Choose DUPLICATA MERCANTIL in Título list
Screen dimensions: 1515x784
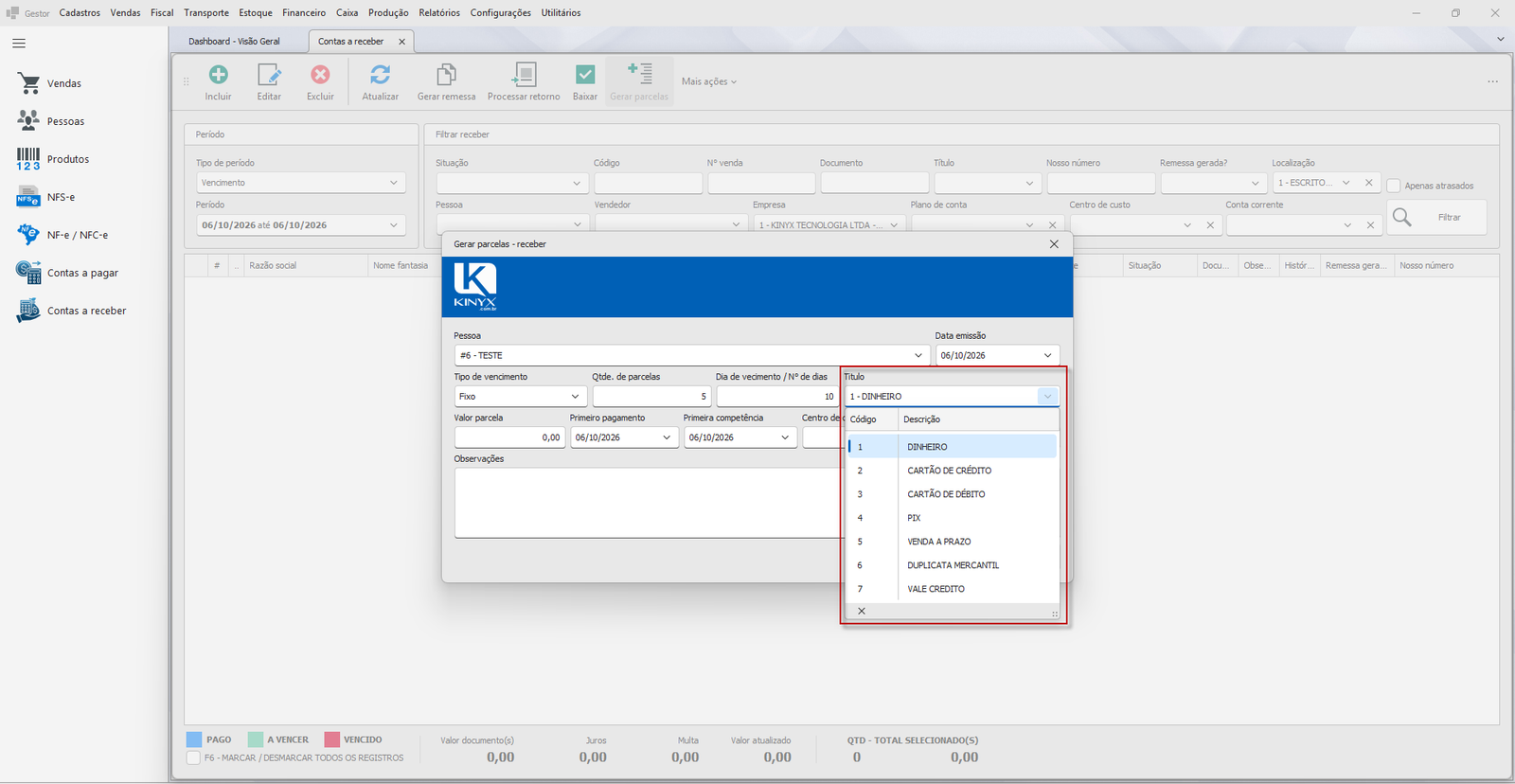pos(952,565)
